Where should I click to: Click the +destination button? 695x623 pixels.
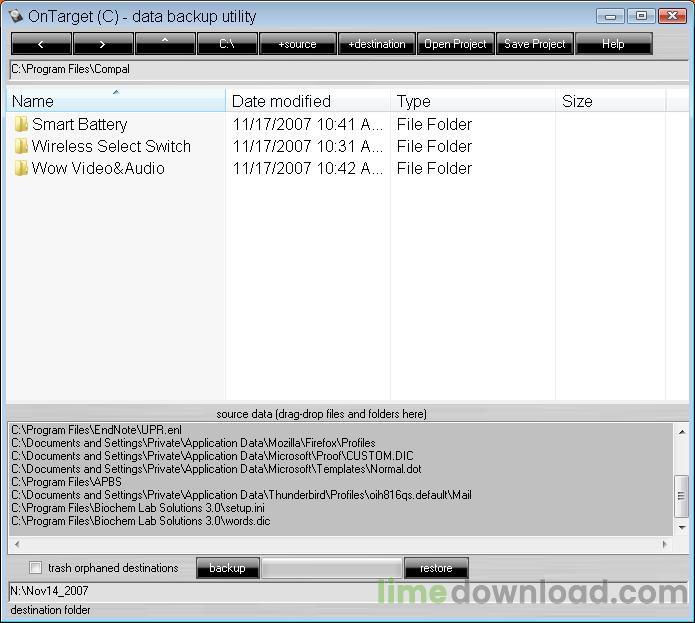pyautogui.click(x=377, y=44)
